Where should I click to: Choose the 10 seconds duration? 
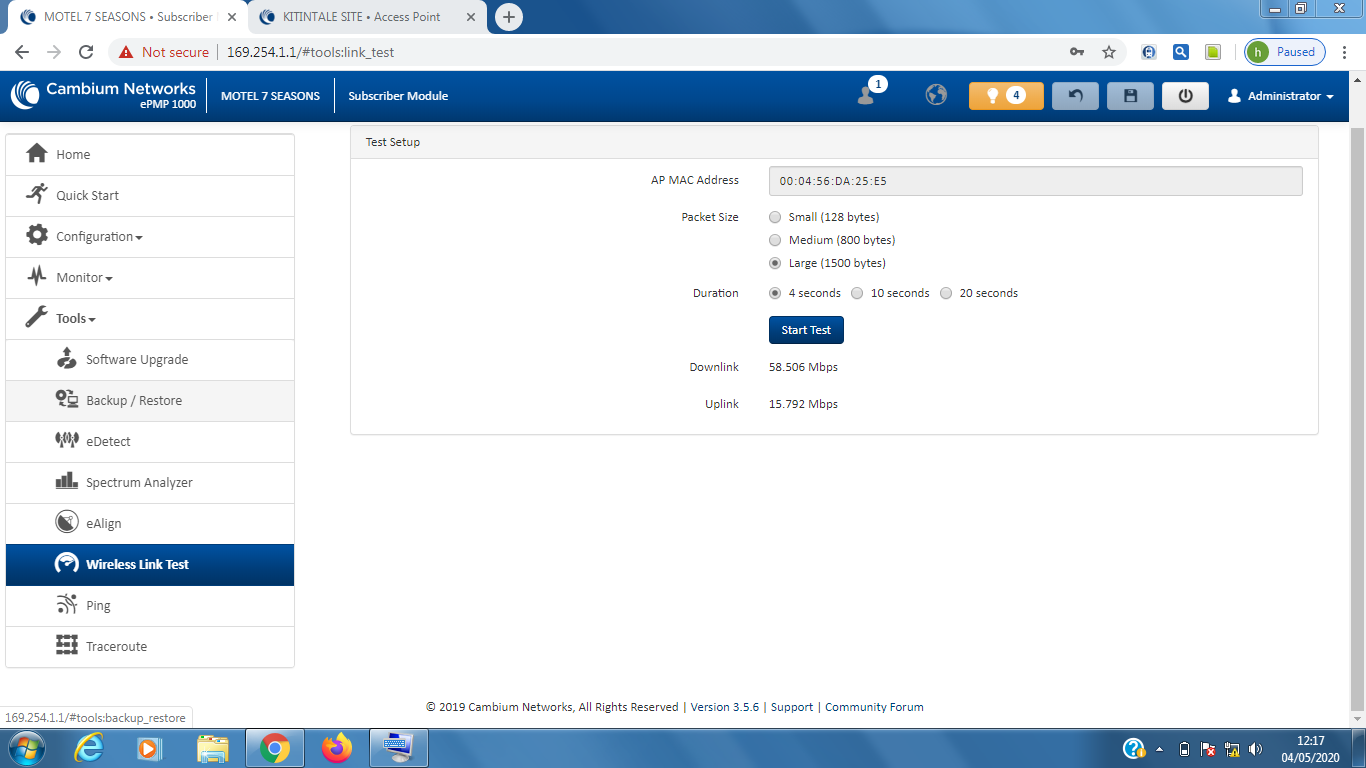pos(857,293)
